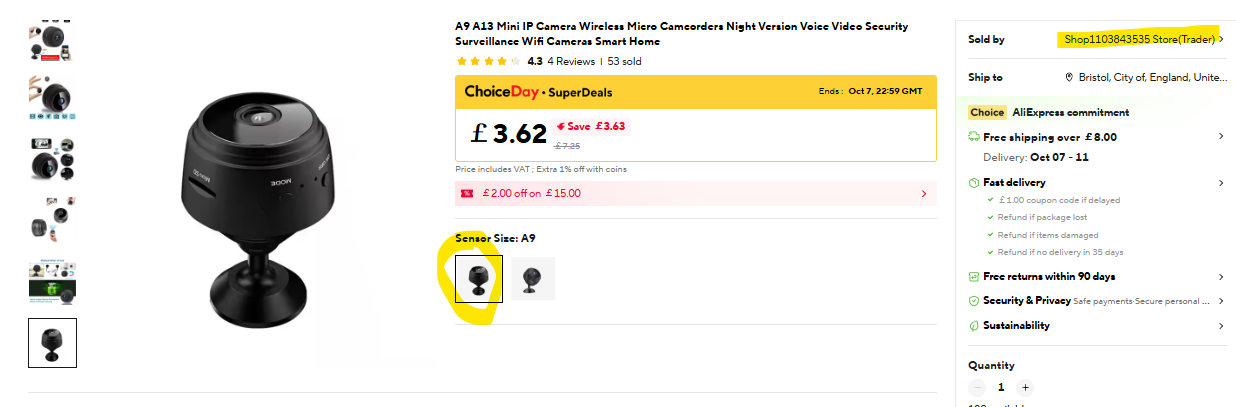This screenshot has height=407, width=1236.
Task: Click the Sustainability leaf icon
Action: coord(974,326)
